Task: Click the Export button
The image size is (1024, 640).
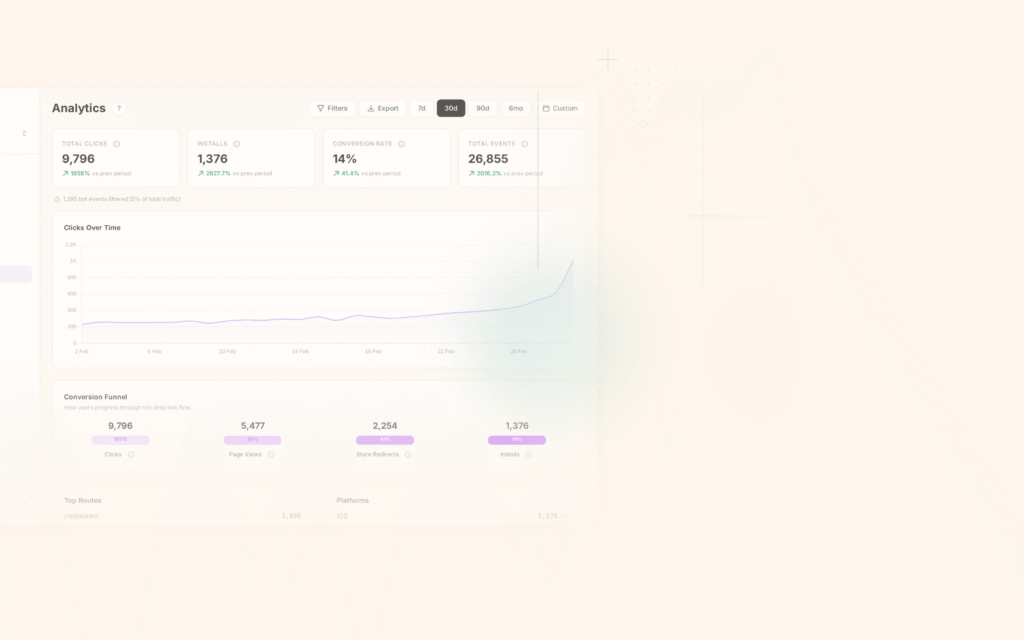Action: coord(383,108)
